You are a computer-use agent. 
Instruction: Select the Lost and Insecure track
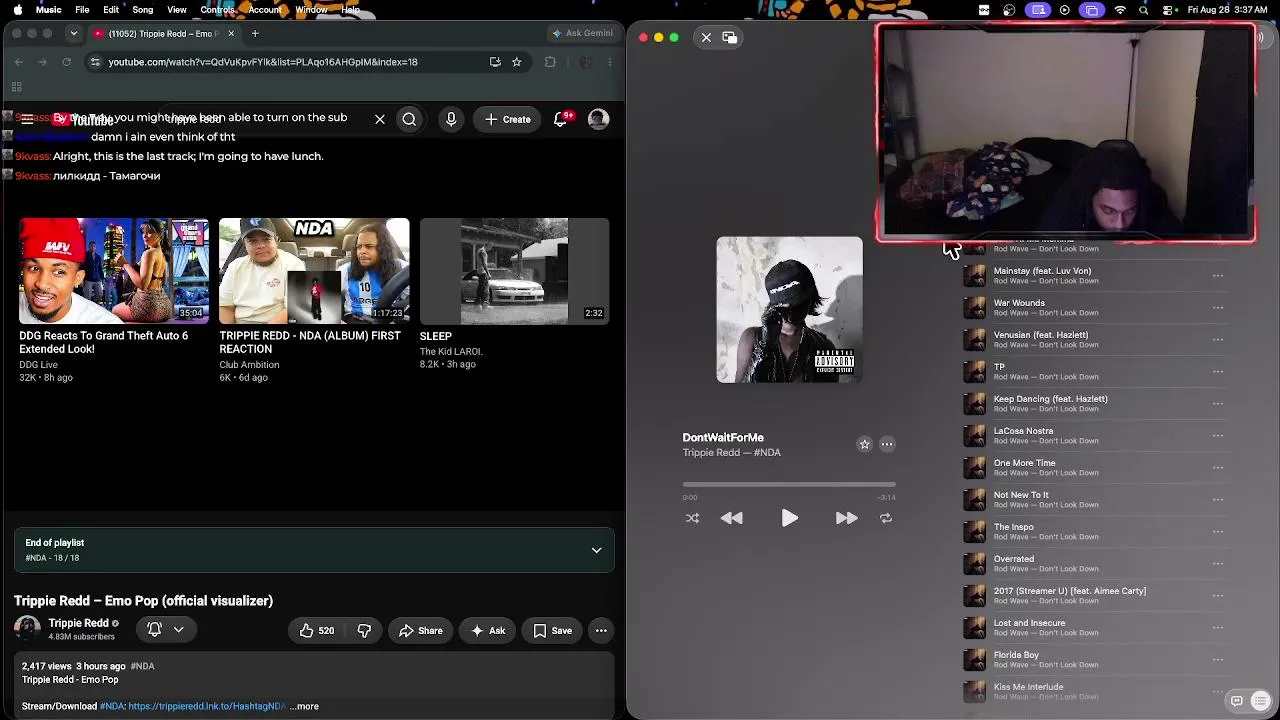[1094, 628]
